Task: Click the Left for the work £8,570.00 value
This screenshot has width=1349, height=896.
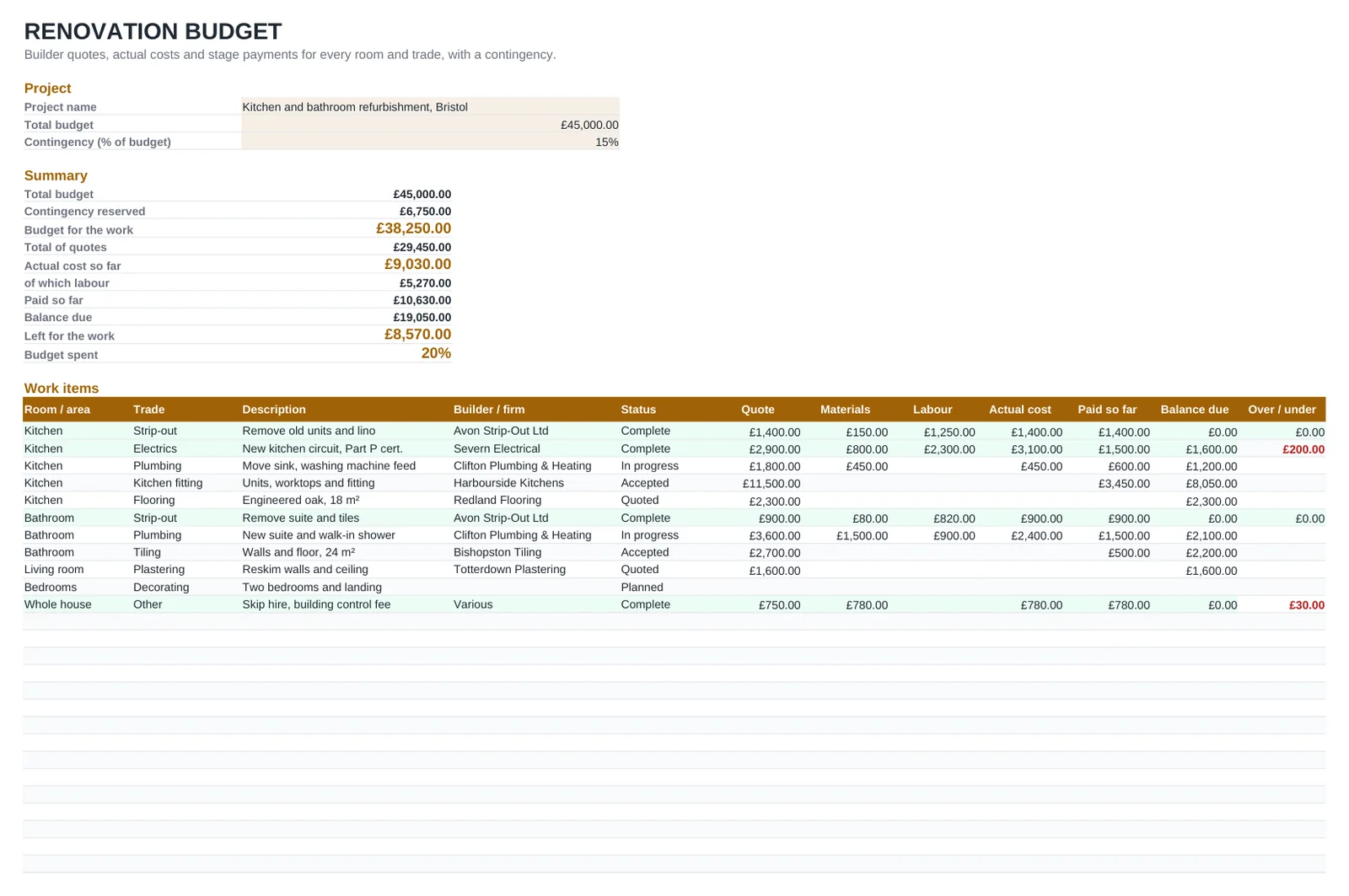Action: coord(417,334)
